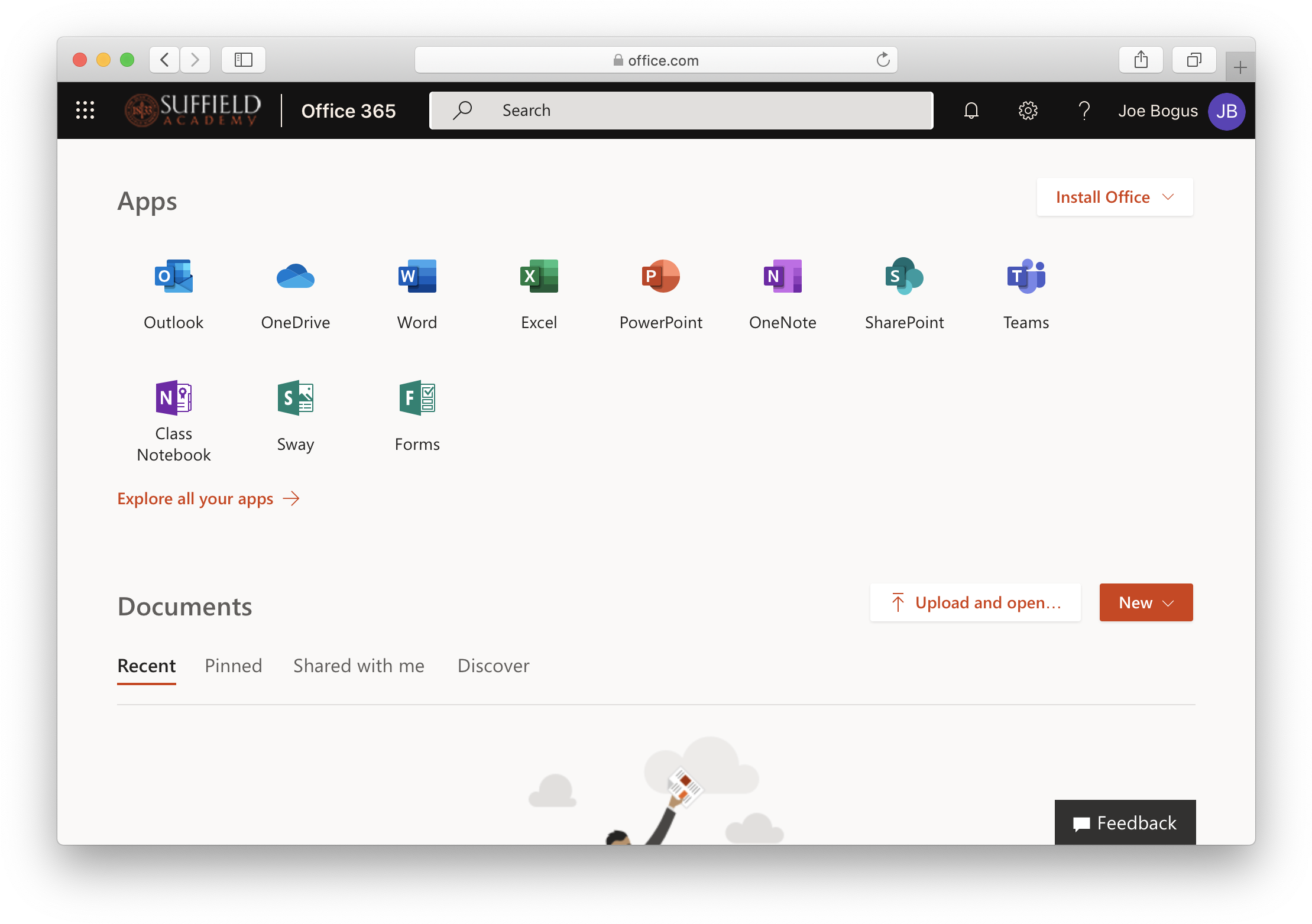
Task: Open the Safari share menu
Action: click(x=1141, y=60)
